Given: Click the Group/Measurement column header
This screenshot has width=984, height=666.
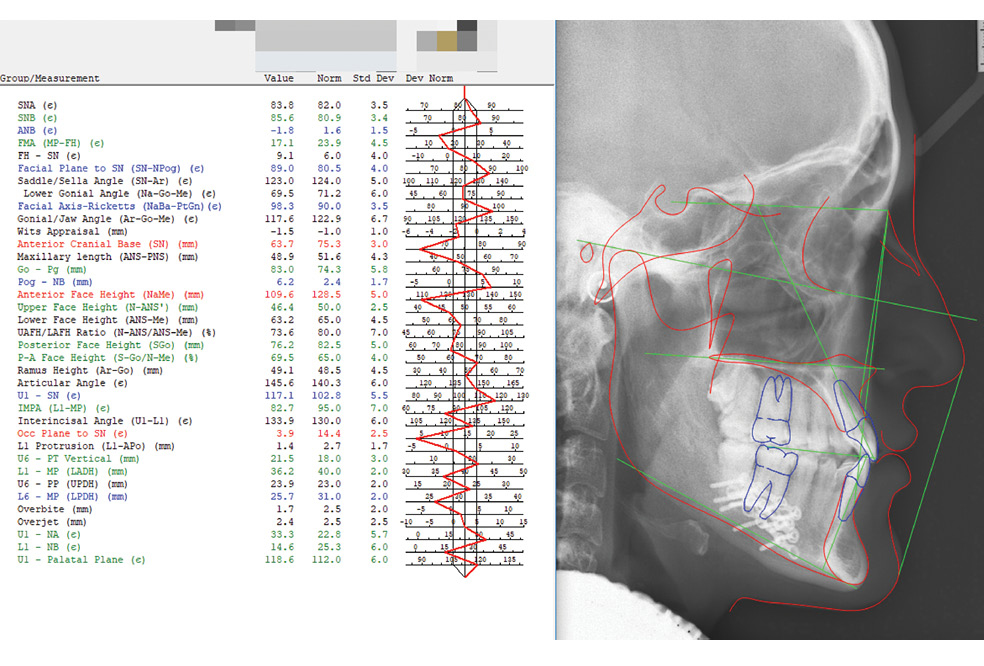Looking at the screenshot, I should tap(50, 78).
